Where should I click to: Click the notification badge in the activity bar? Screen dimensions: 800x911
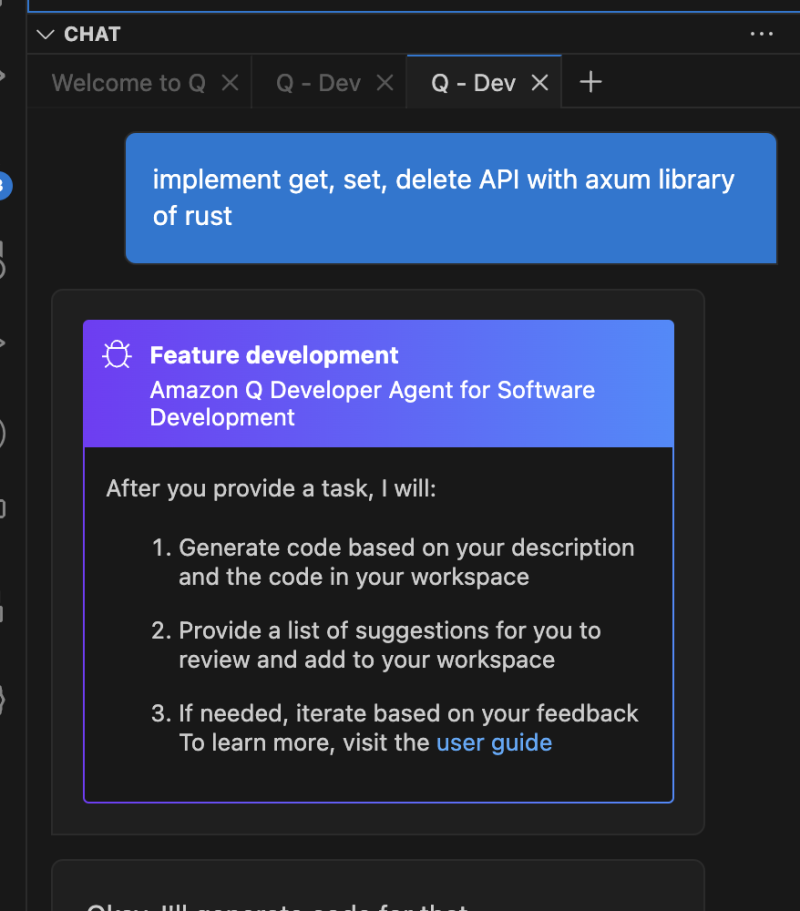point(4,185)
